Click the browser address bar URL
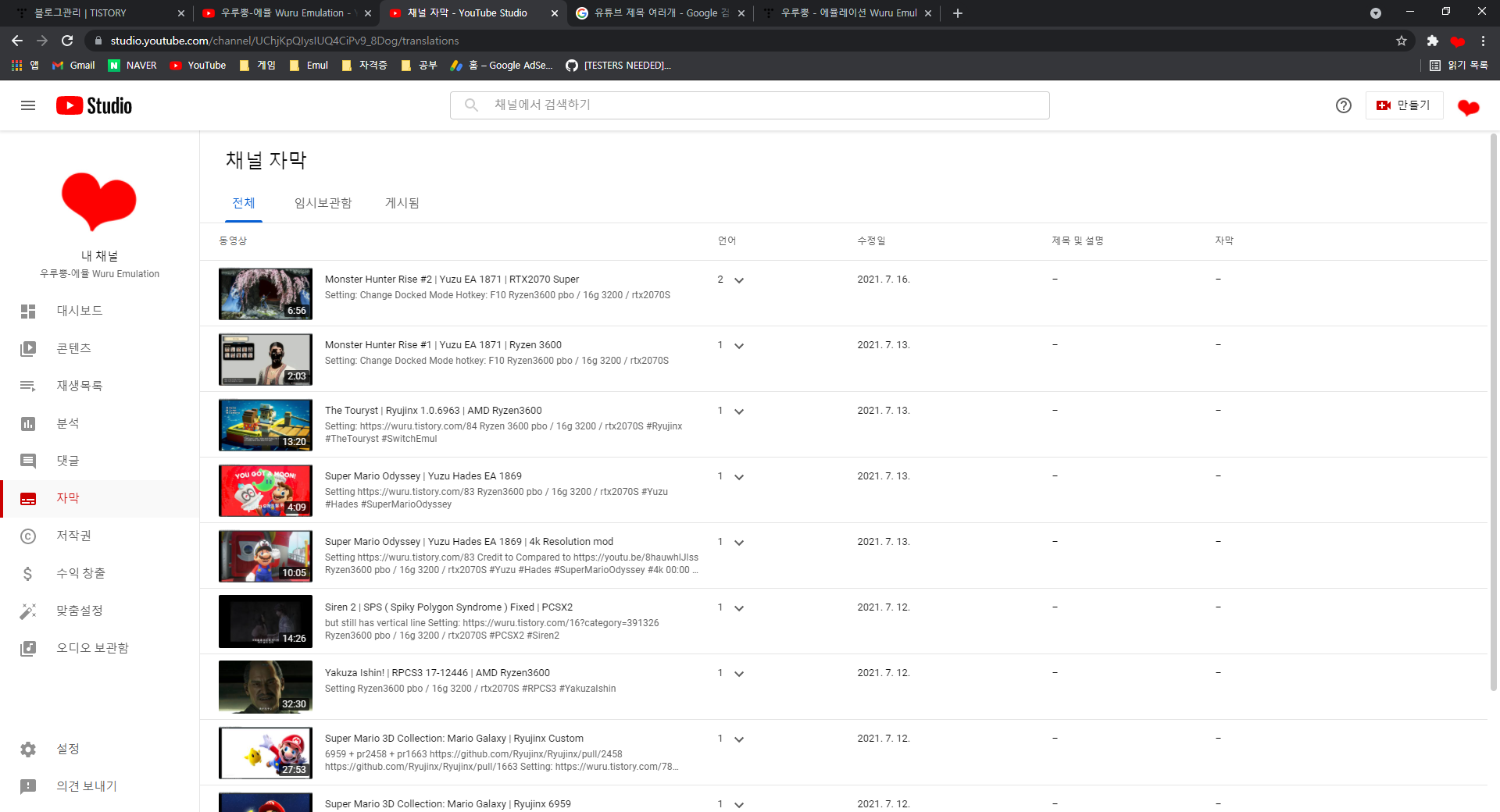 coord(284,41)
